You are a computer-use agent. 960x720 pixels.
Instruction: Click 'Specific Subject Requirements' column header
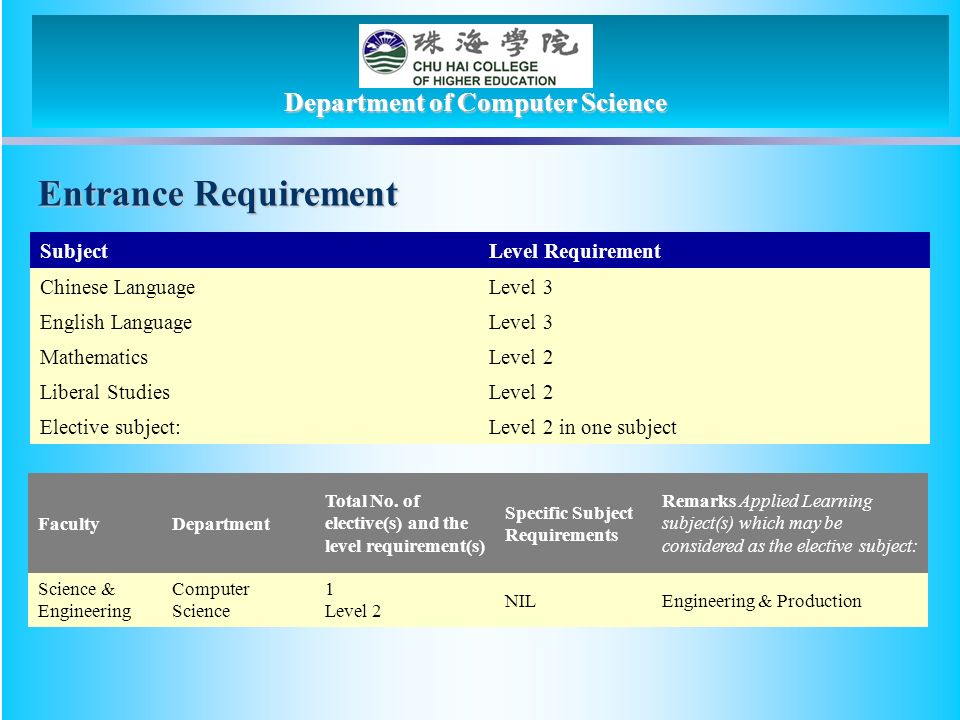[569, 523]
